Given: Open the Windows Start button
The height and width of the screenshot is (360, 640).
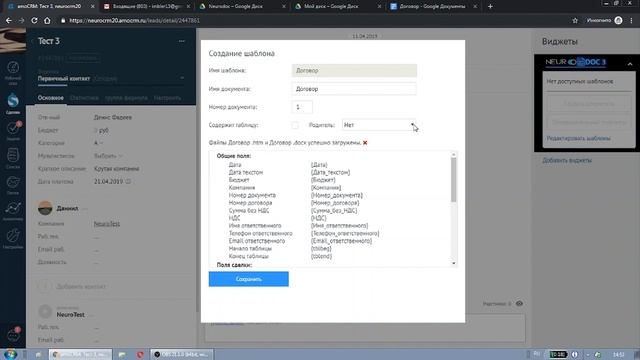Looking at the screenshot, I should [x=11, y=354].
